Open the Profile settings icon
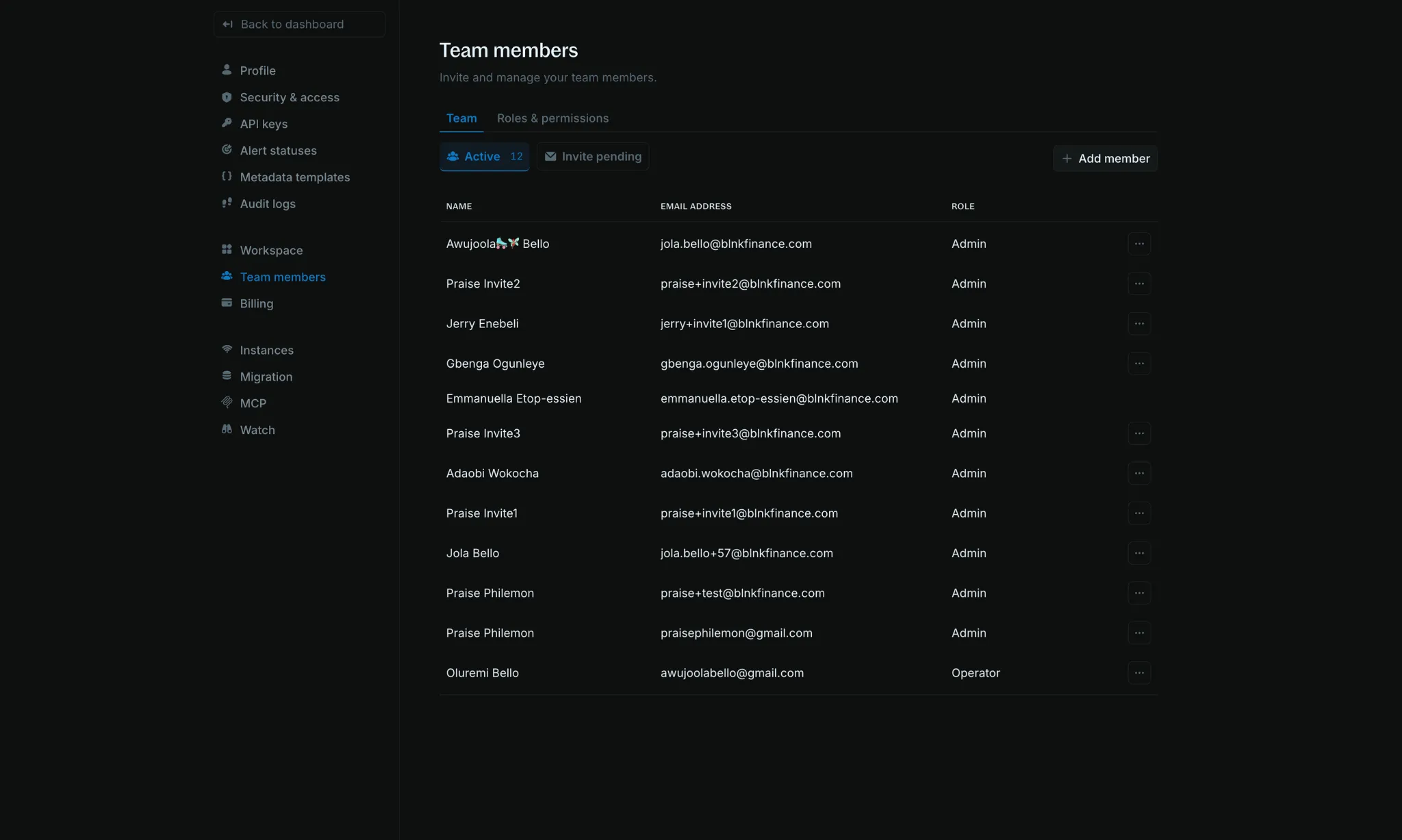This screenshot has width=1402, height=840. [227, 70]
